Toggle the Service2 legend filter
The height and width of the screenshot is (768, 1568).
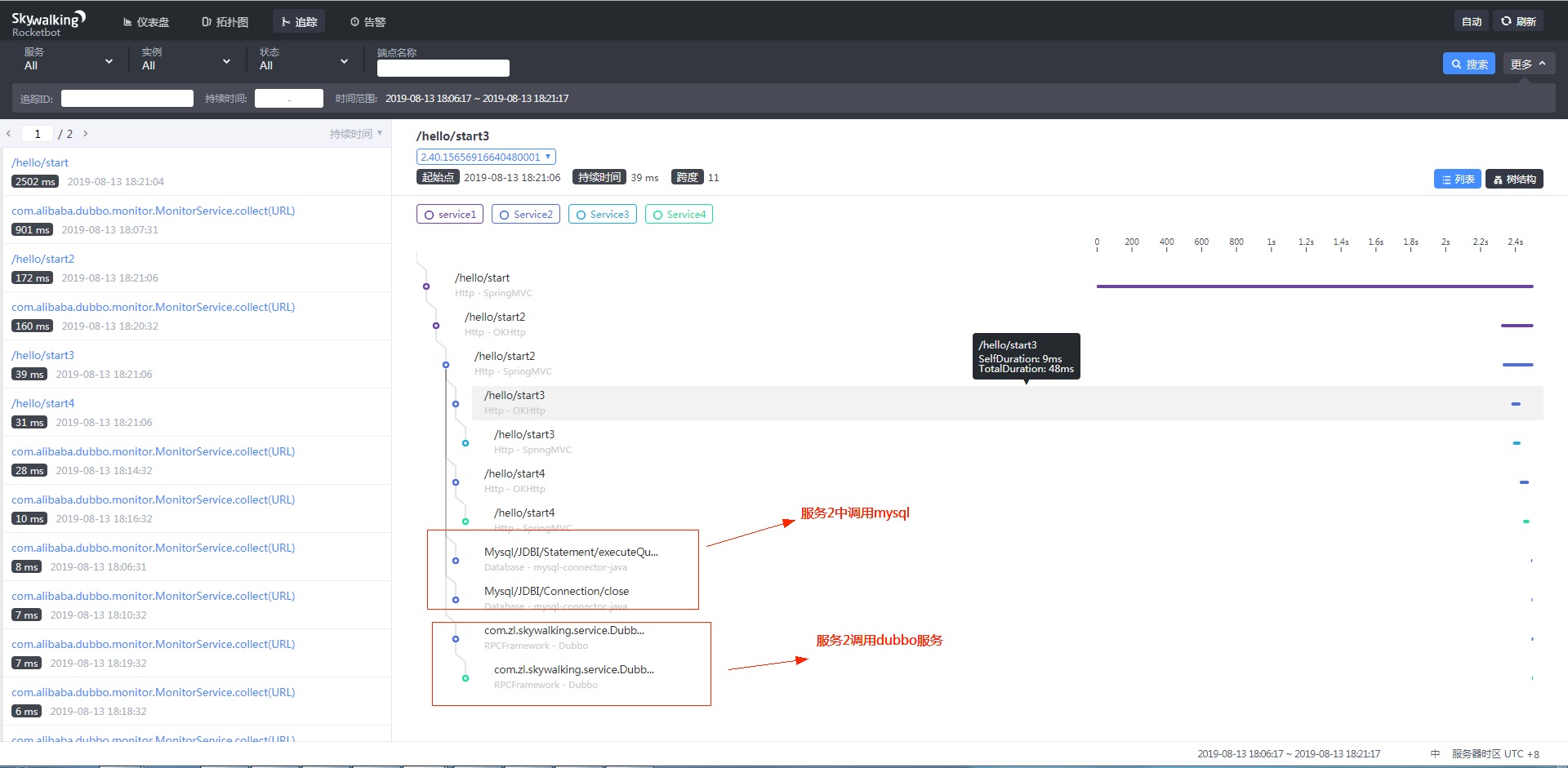point(526,215)
